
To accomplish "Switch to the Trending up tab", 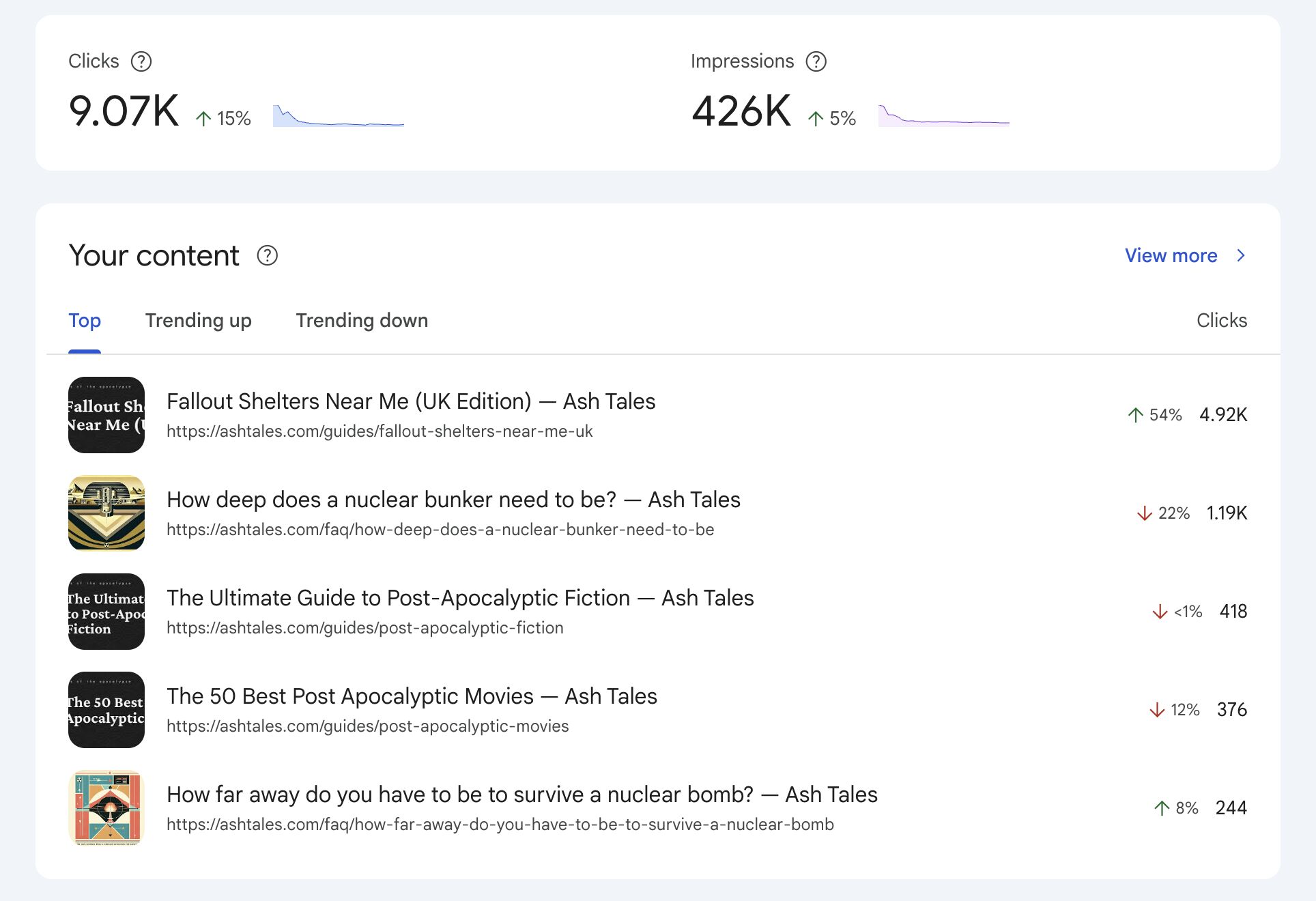I will (198, 320).
